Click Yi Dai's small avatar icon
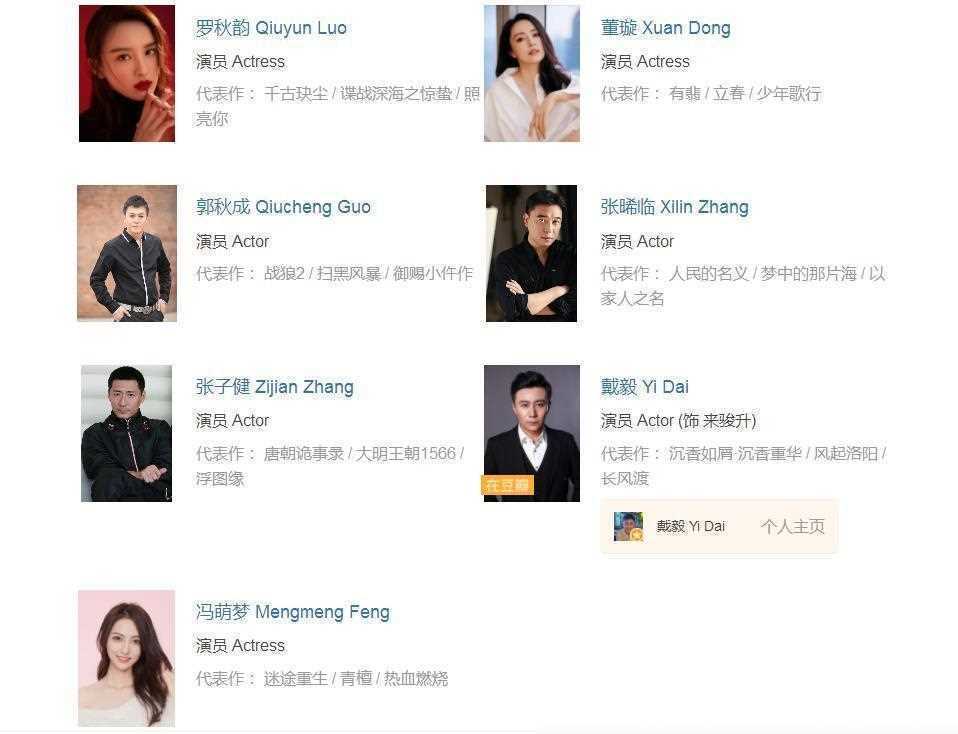The width and height of the screenshot is (958, 734). 629,527
